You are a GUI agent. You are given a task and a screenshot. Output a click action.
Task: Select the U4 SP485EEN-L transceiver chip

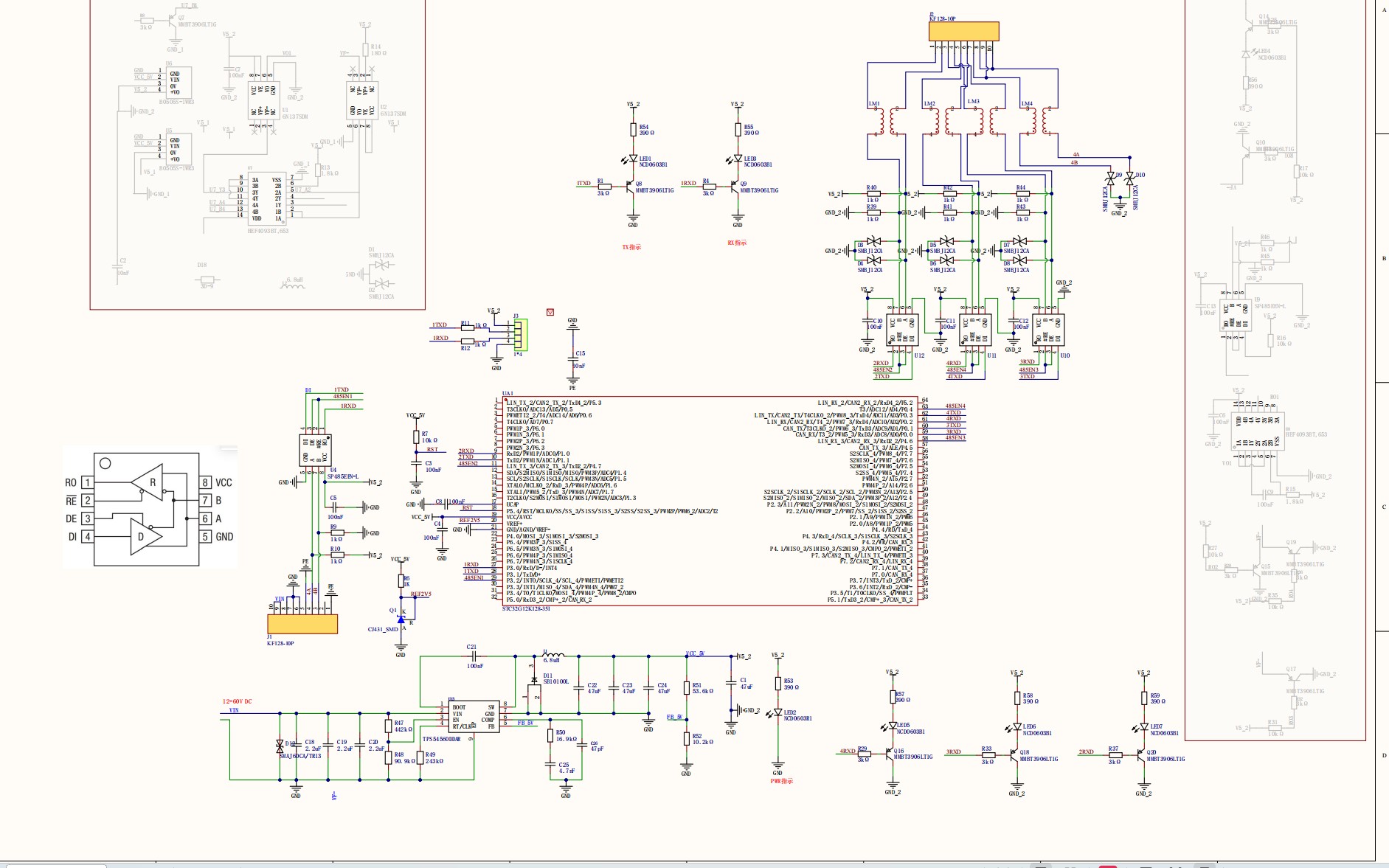click(x=315, y=450)
